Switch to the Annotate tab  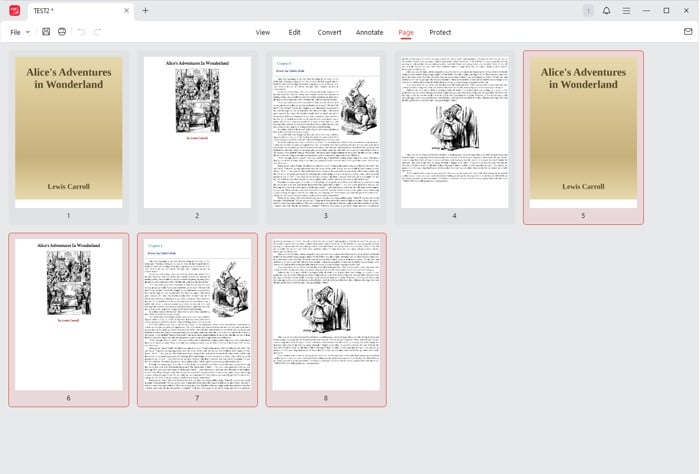point(369,32)
